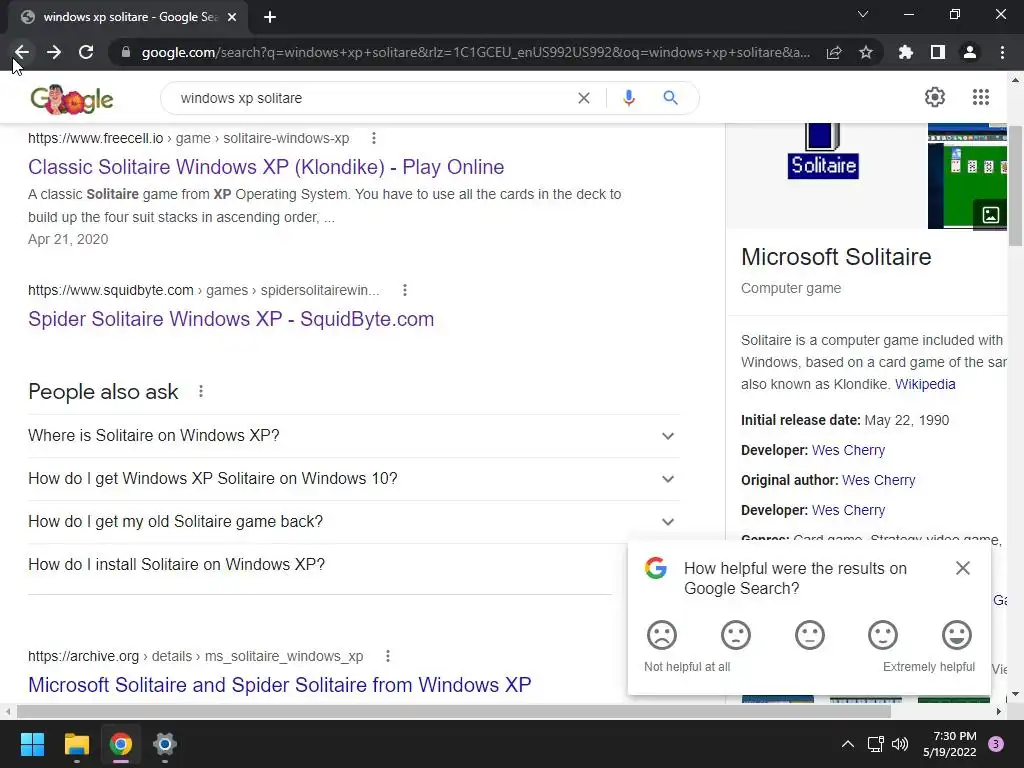The image size is (1024, 768).
Task: Open a new browser tab
Action: click(270, 17)
